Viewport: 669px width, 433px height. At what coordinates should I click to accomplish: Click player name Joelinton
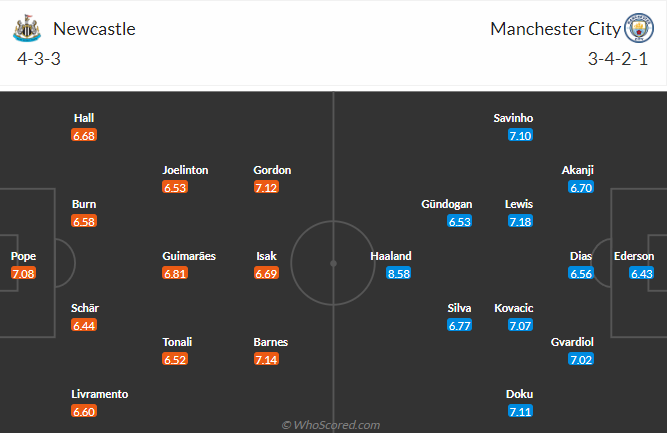tap(186, 170)
